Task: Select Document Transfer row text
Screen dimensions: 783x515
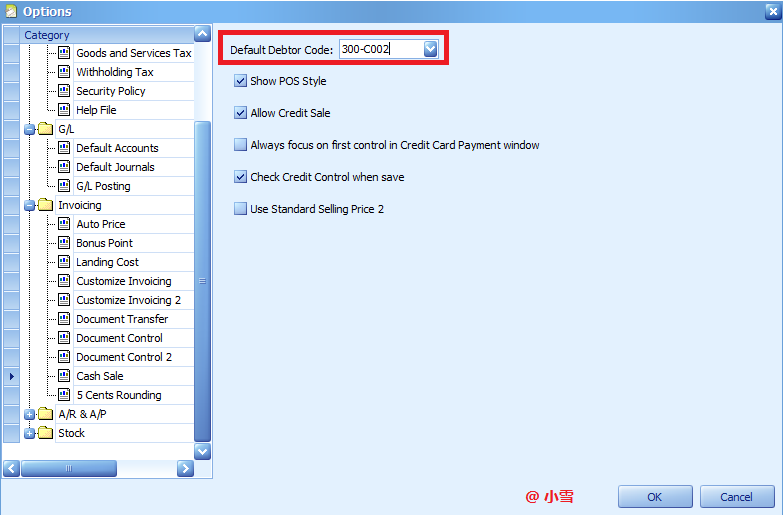Action: [x=122, y=319]
